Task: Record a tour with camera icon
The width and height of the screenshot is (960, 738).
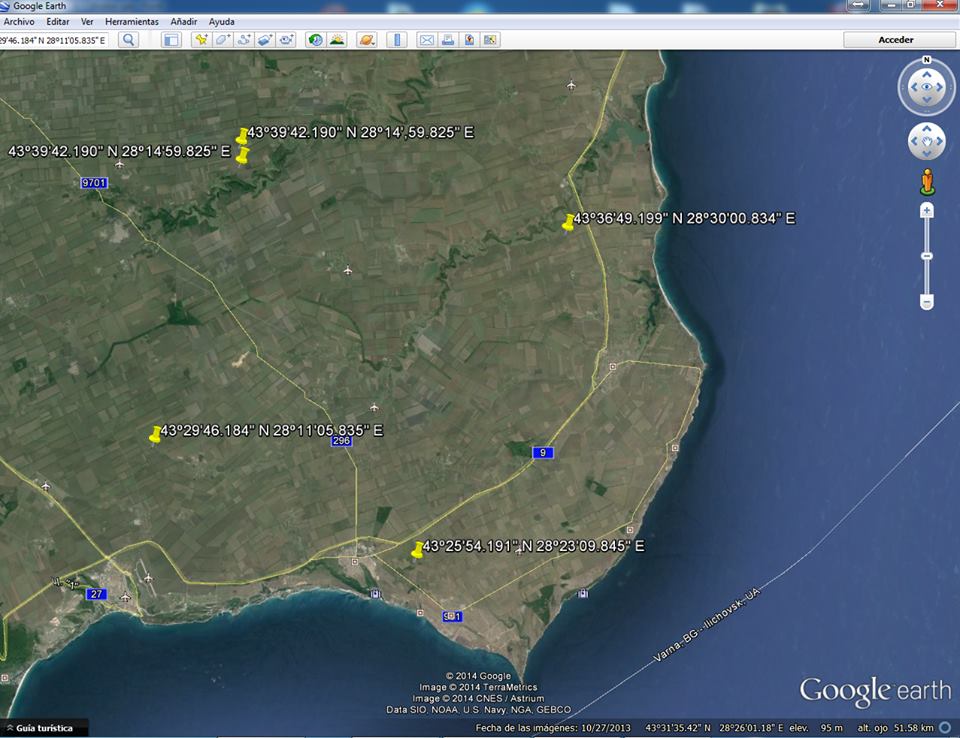Action: pyautogui.click(x=287, y=40)
